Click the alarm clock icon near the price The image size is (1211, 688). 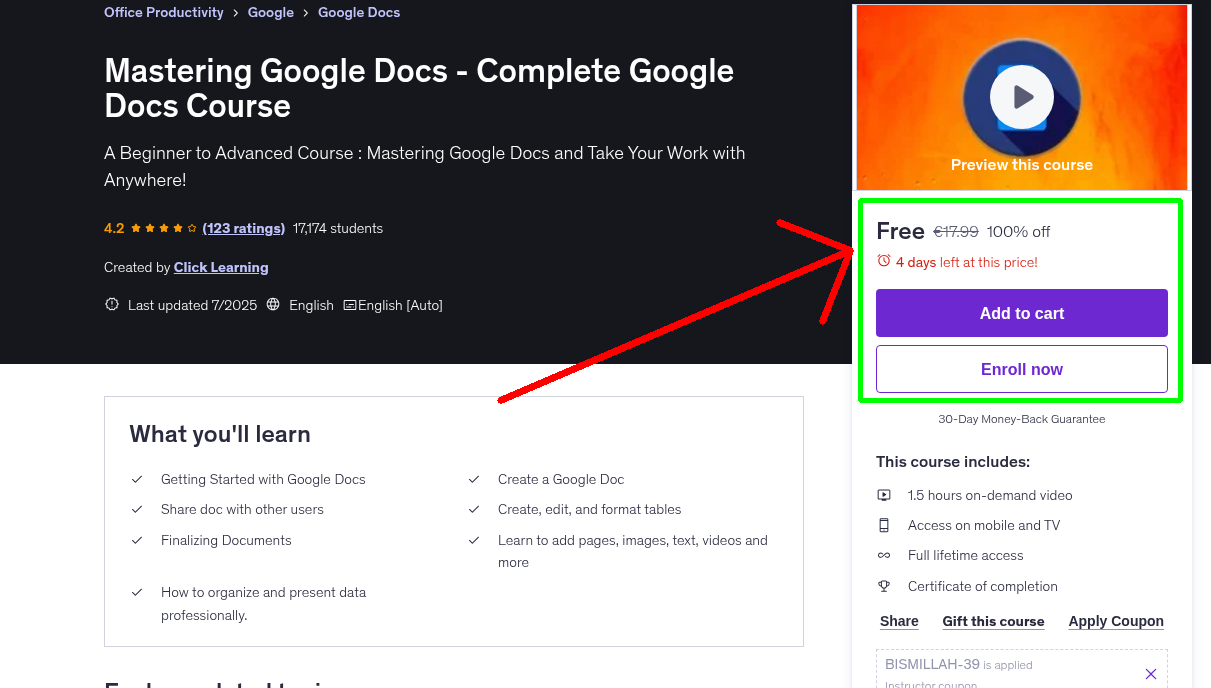(x=883, y=259)
